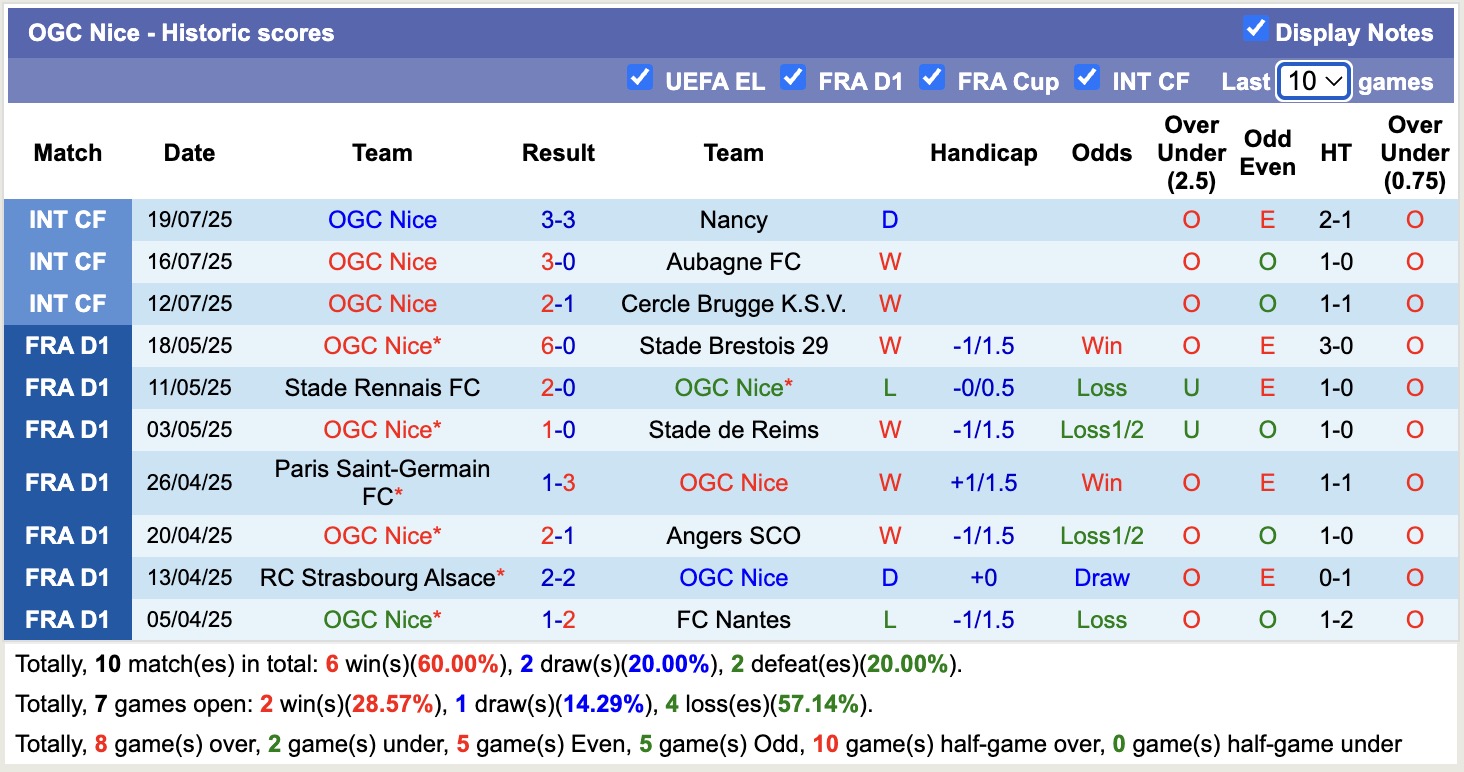Click the Over Under (2.5) column header
This screenshot has width=1464, height=772.
[1190, 152]
